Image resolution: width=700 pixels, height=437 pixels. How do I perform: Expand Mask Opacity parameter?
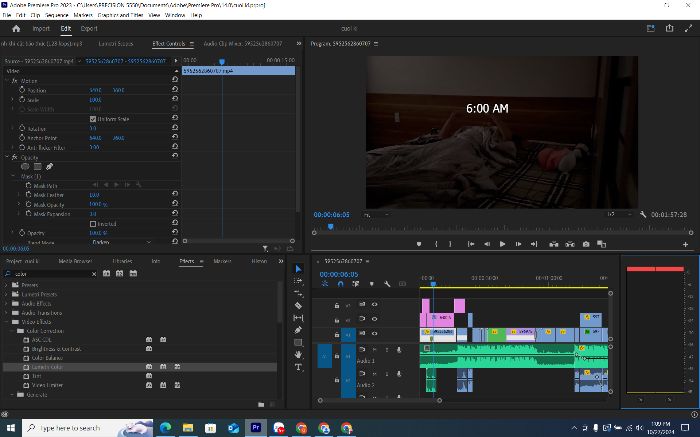pyautogui.click(x=19, y=204)
